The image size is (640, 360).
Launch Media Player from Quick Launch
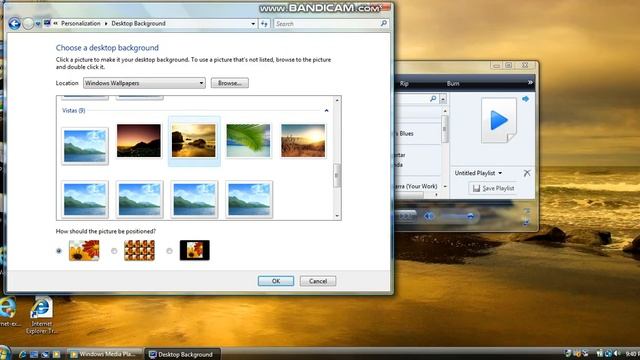click(56, 354)
